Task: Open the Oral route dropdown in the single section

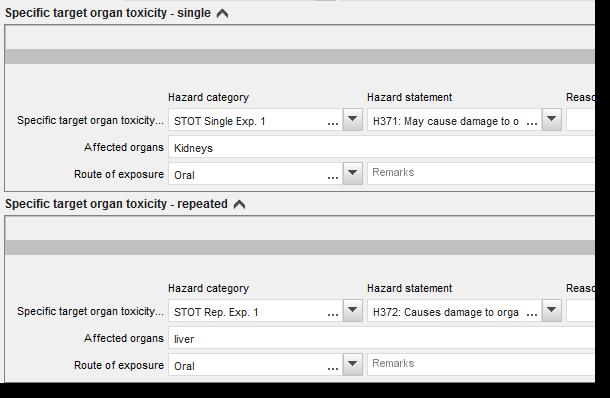Action: pyautogui.click(x=352, y=174)
